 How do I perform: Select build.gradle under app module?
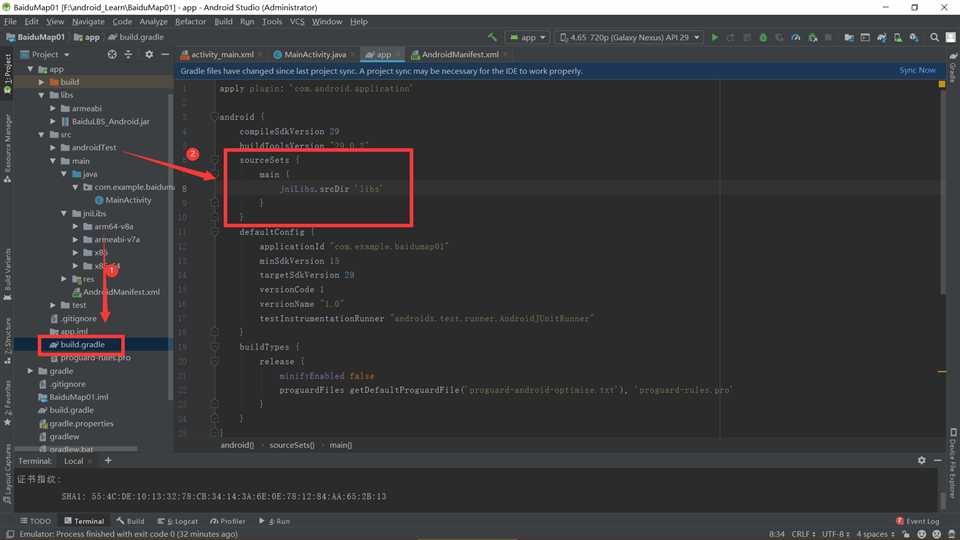pos(82,345)
